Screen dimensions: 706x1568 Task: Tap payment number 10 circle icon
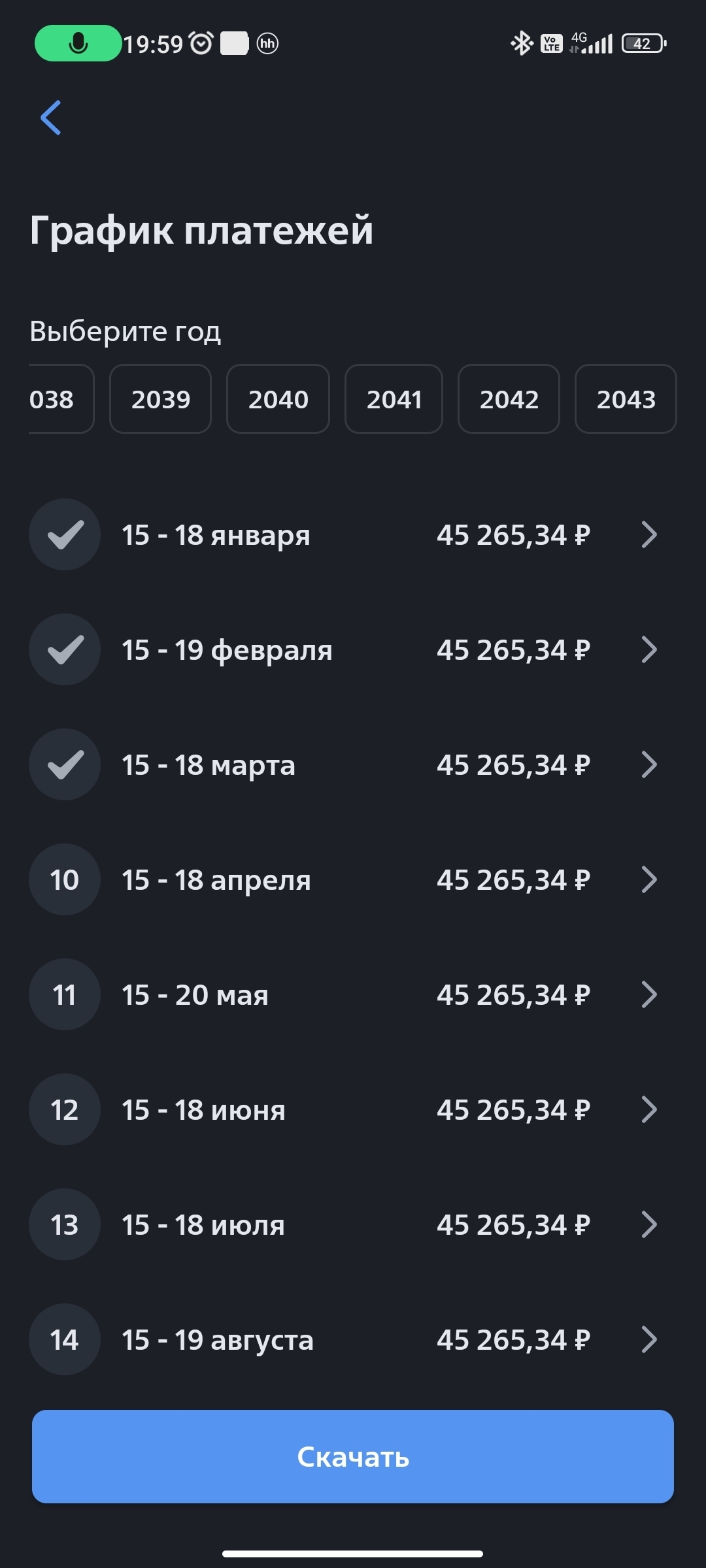[x=64, y=879]
